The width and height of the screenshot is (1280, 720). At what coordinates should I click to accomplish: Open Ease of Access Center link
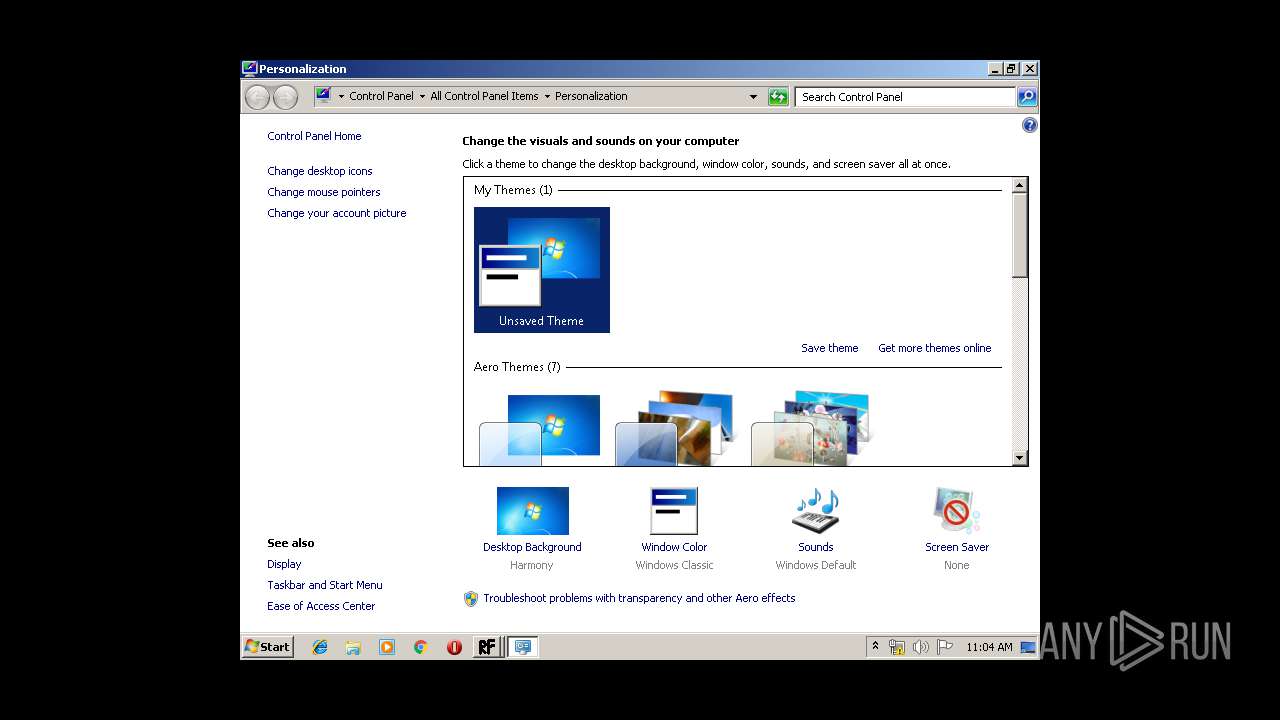point(321,606)
